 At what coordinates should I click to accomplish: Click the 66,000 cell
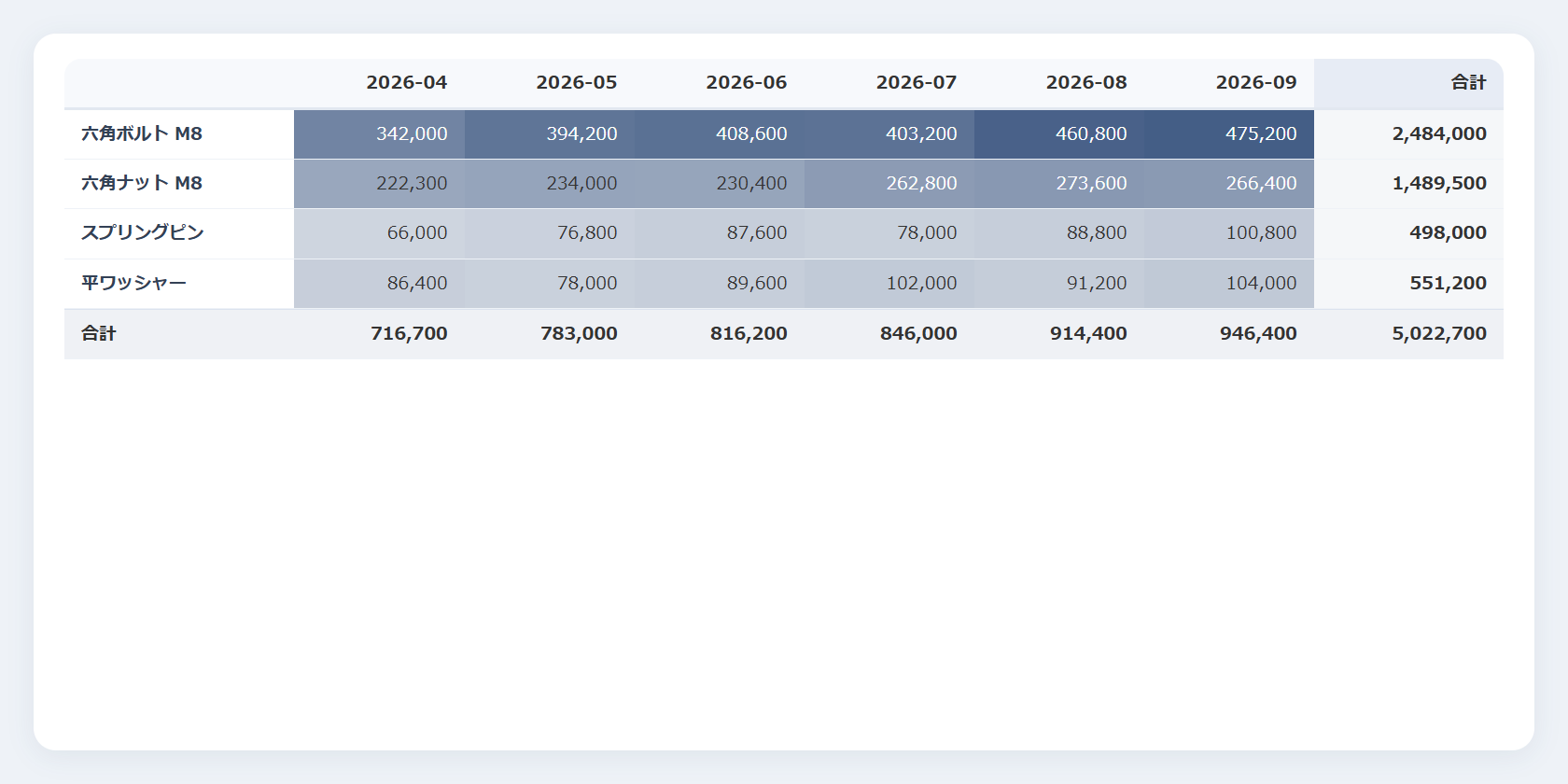(379, 233)
